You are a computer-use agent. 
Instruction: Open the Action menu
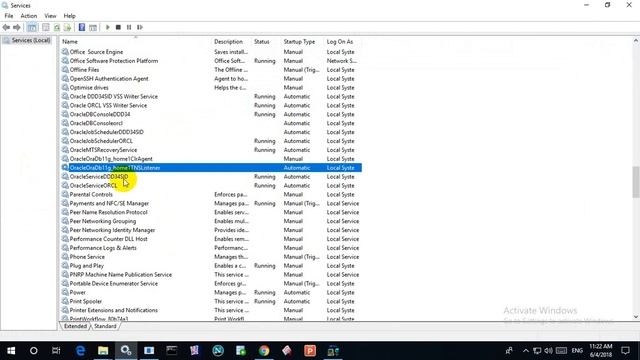click(x=29, y=16)
